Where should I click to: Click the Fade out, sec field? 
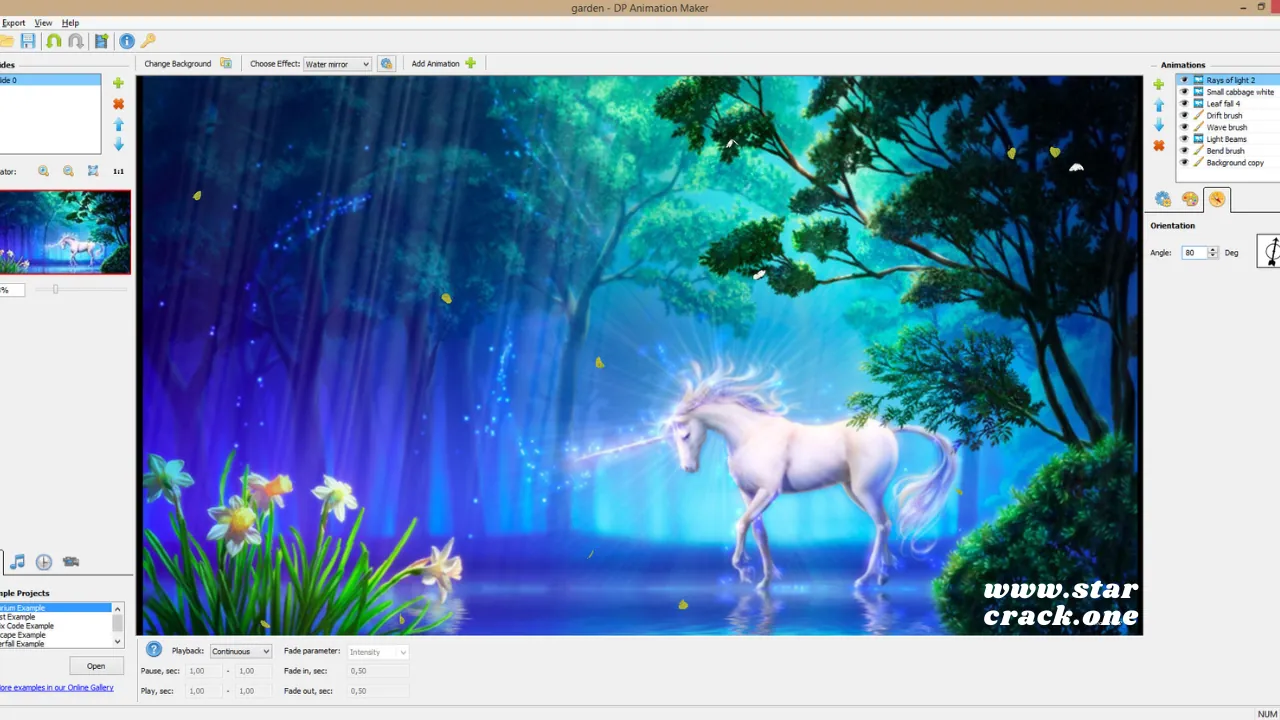378,691
